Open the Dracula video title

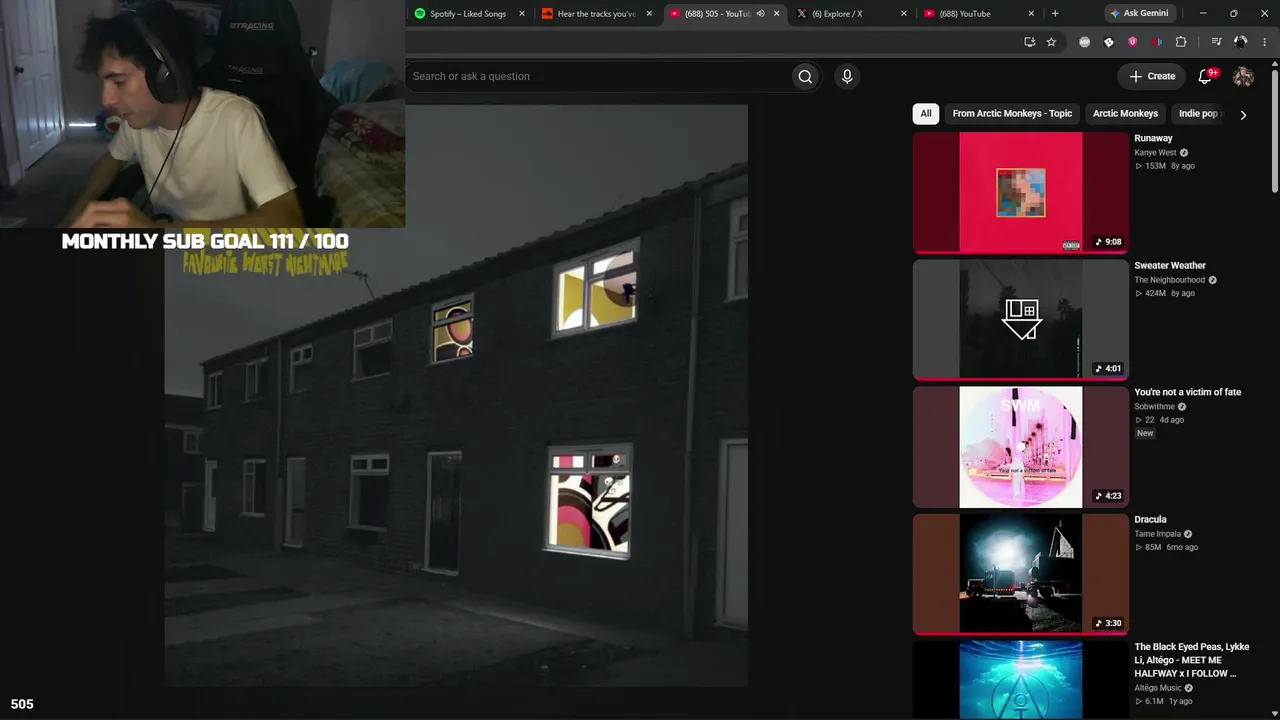(x=1150, y=520)
